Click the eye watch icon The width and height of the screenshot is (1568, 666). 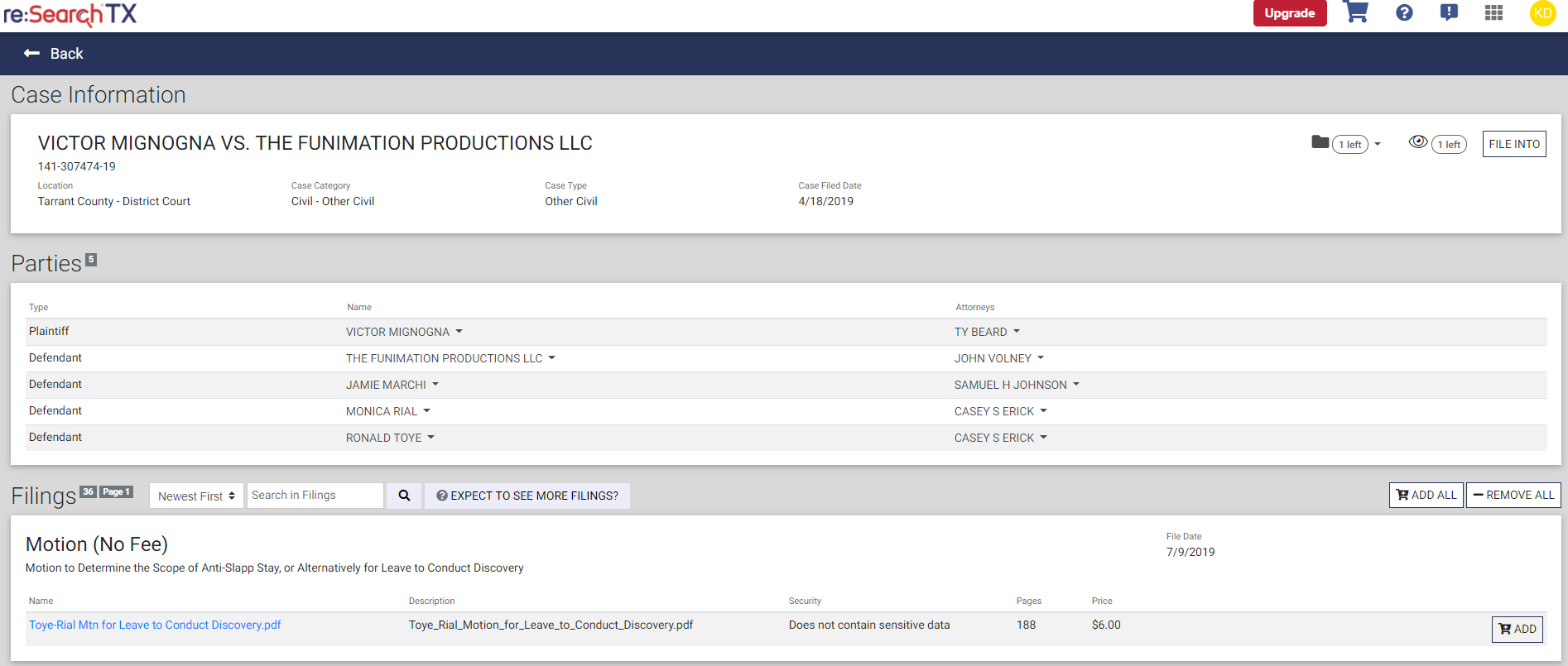tap(1418, 141)
